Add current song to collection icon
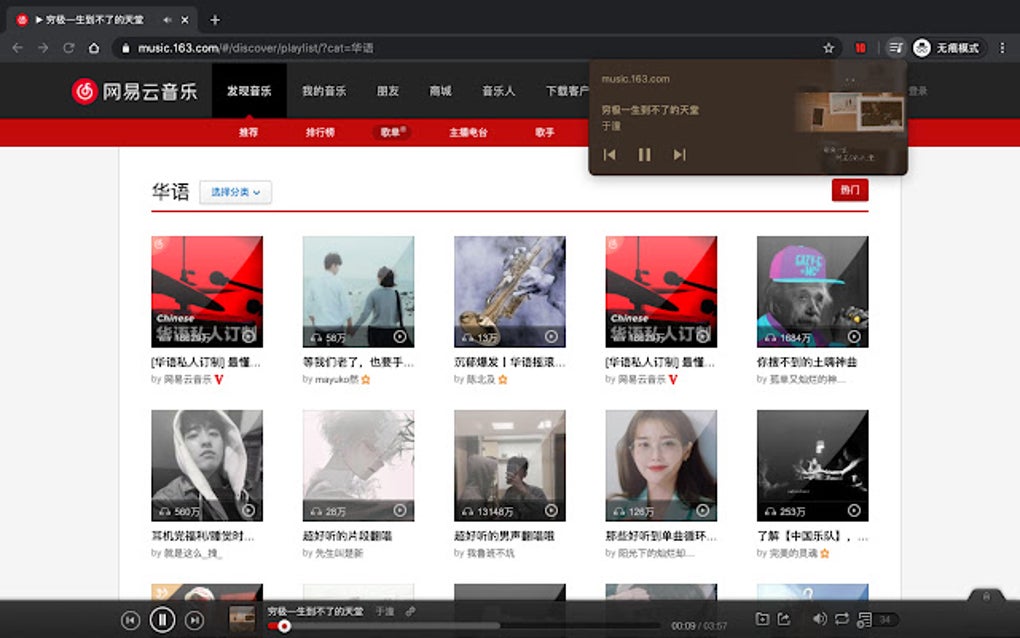The image size is (1020, 638). 762,619
